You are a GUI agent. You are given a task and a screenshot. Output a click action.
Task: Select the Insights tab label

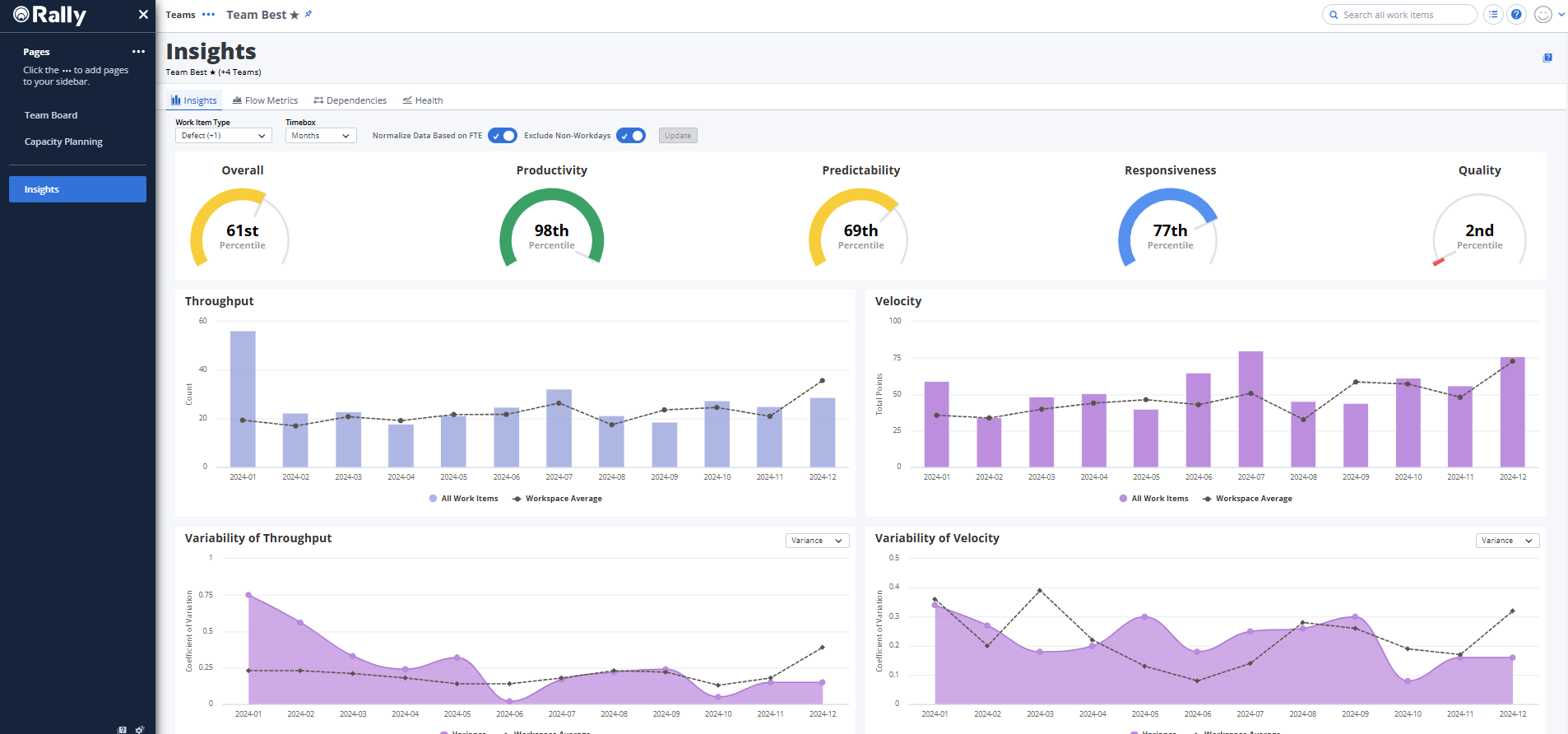[x=201, y=100]
